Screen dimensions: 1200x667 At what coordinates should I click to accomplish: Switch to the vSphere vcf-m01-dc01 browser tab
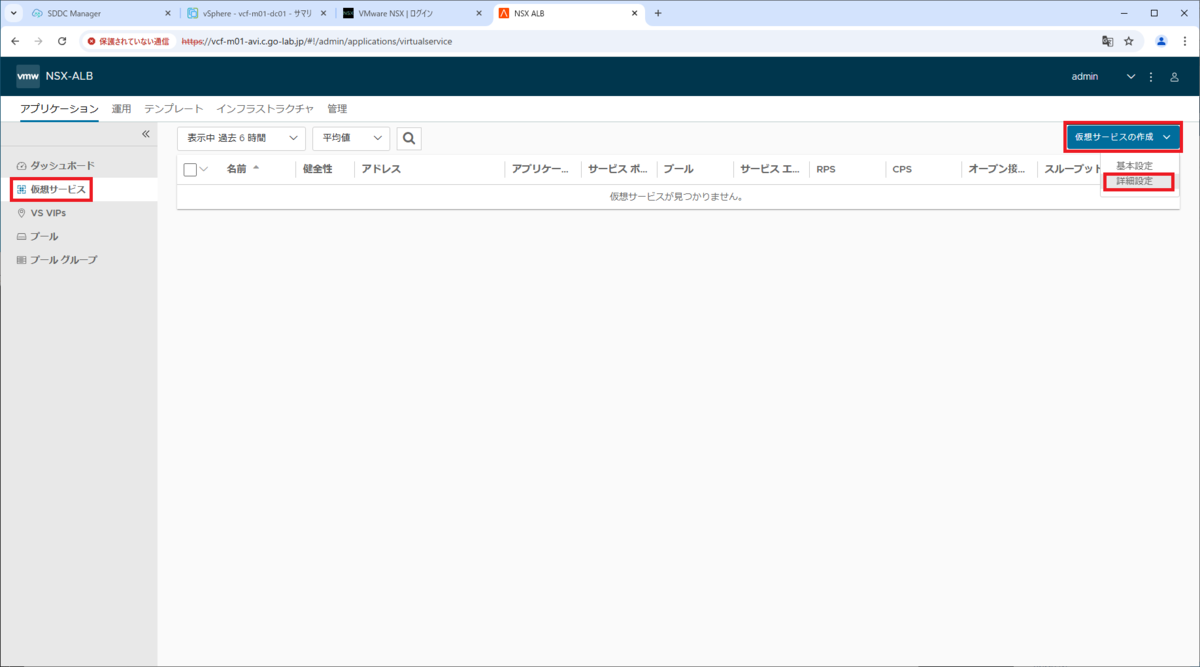[x=256, y=13]
